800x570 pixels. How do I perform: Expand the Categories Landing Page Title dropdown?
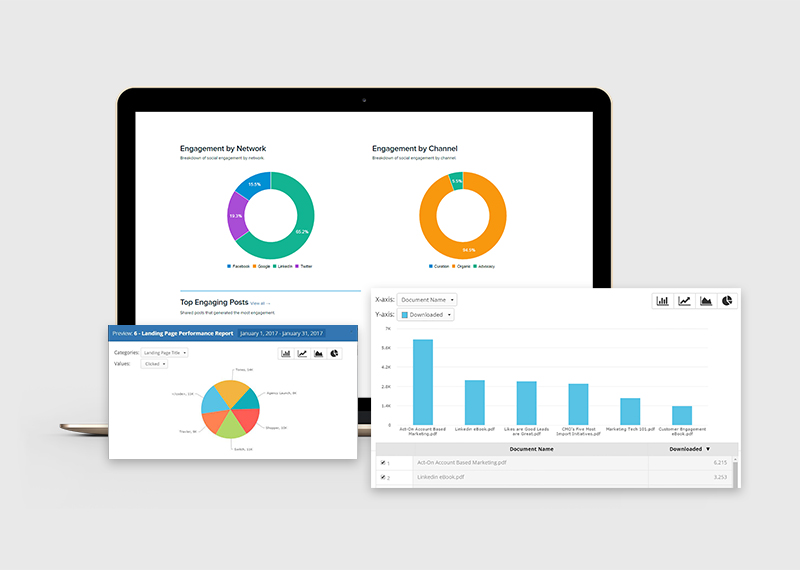[165, 353]
